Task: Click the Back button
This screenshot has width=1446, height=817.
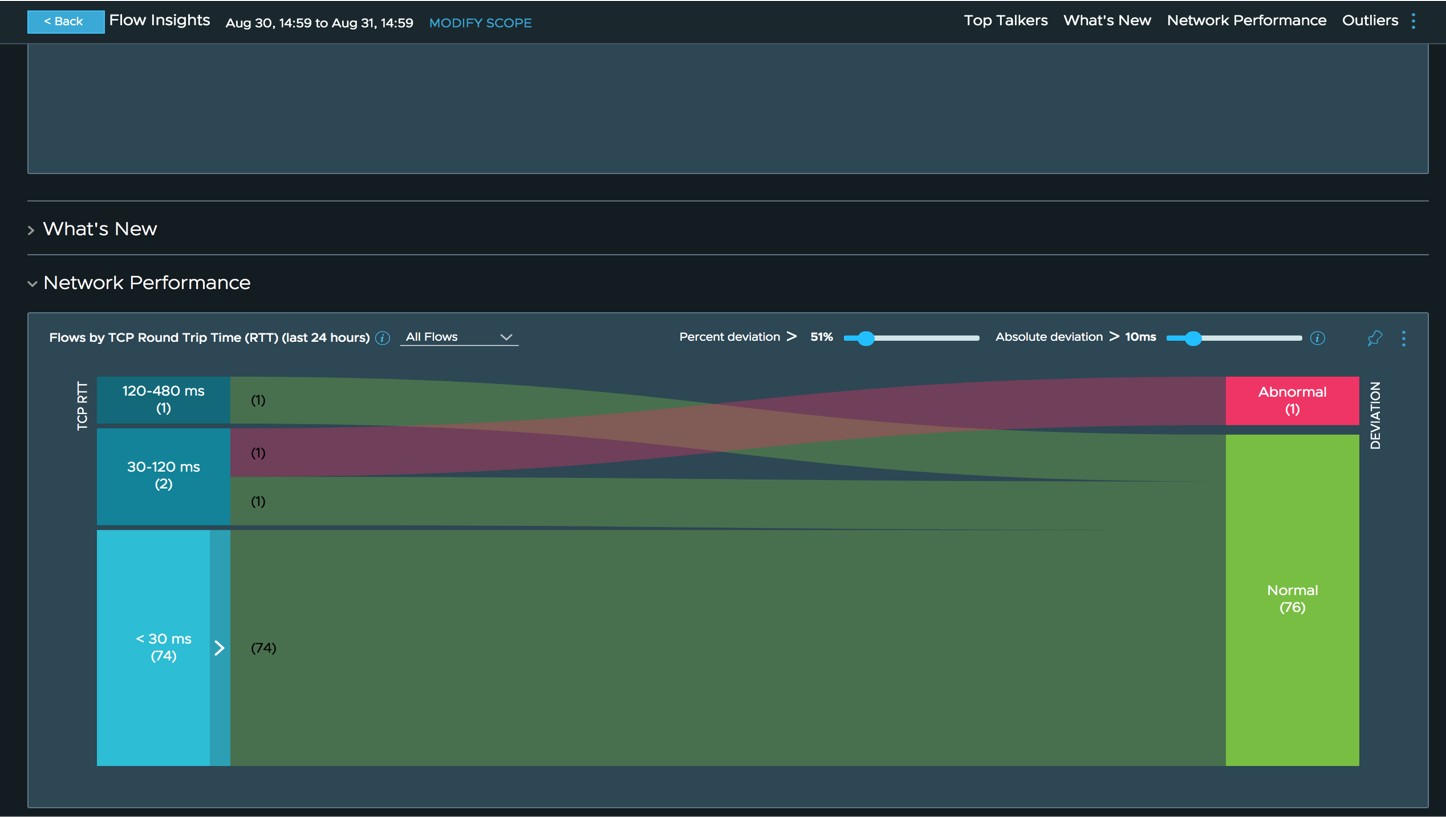Action: click(65, 21)
